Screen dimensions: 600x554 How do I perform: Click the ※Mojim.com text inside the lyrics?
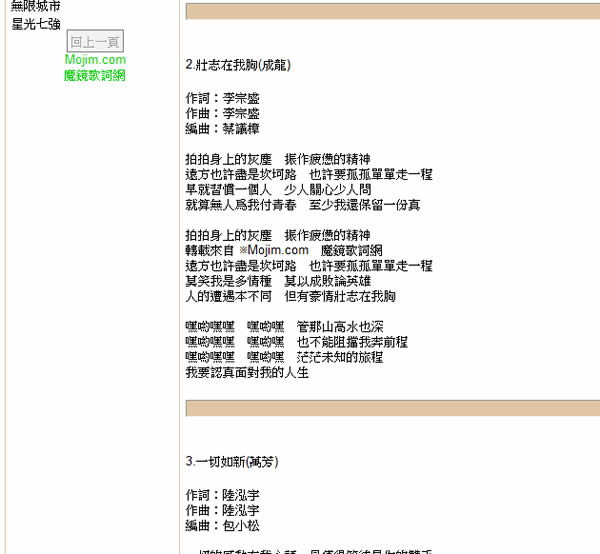(274, 250)
